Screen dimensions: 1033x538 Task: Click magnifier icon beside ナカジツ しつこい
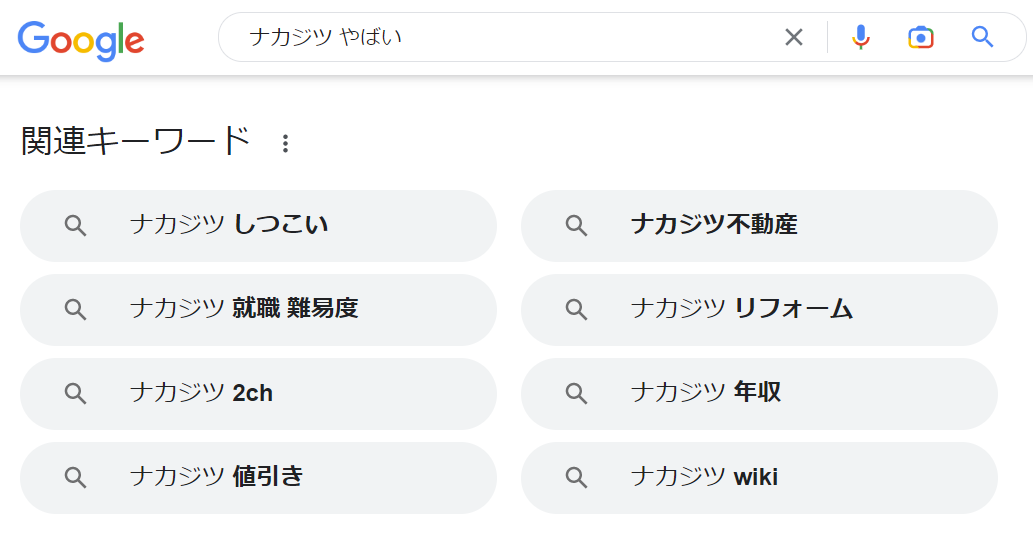coord(76,226)
